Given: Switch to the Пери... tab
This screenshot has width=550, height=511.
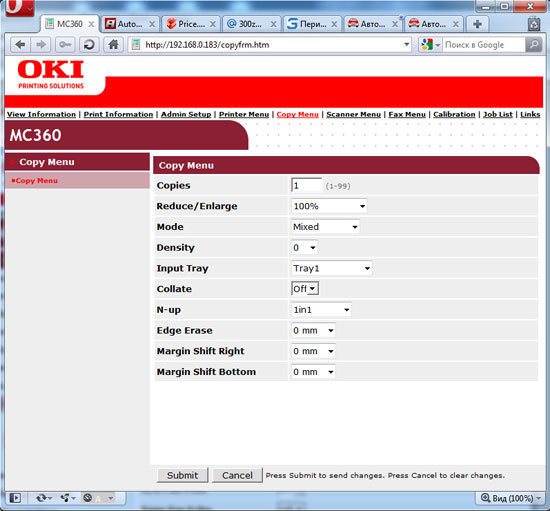Looking at the screenshot, I should point(312,24).
